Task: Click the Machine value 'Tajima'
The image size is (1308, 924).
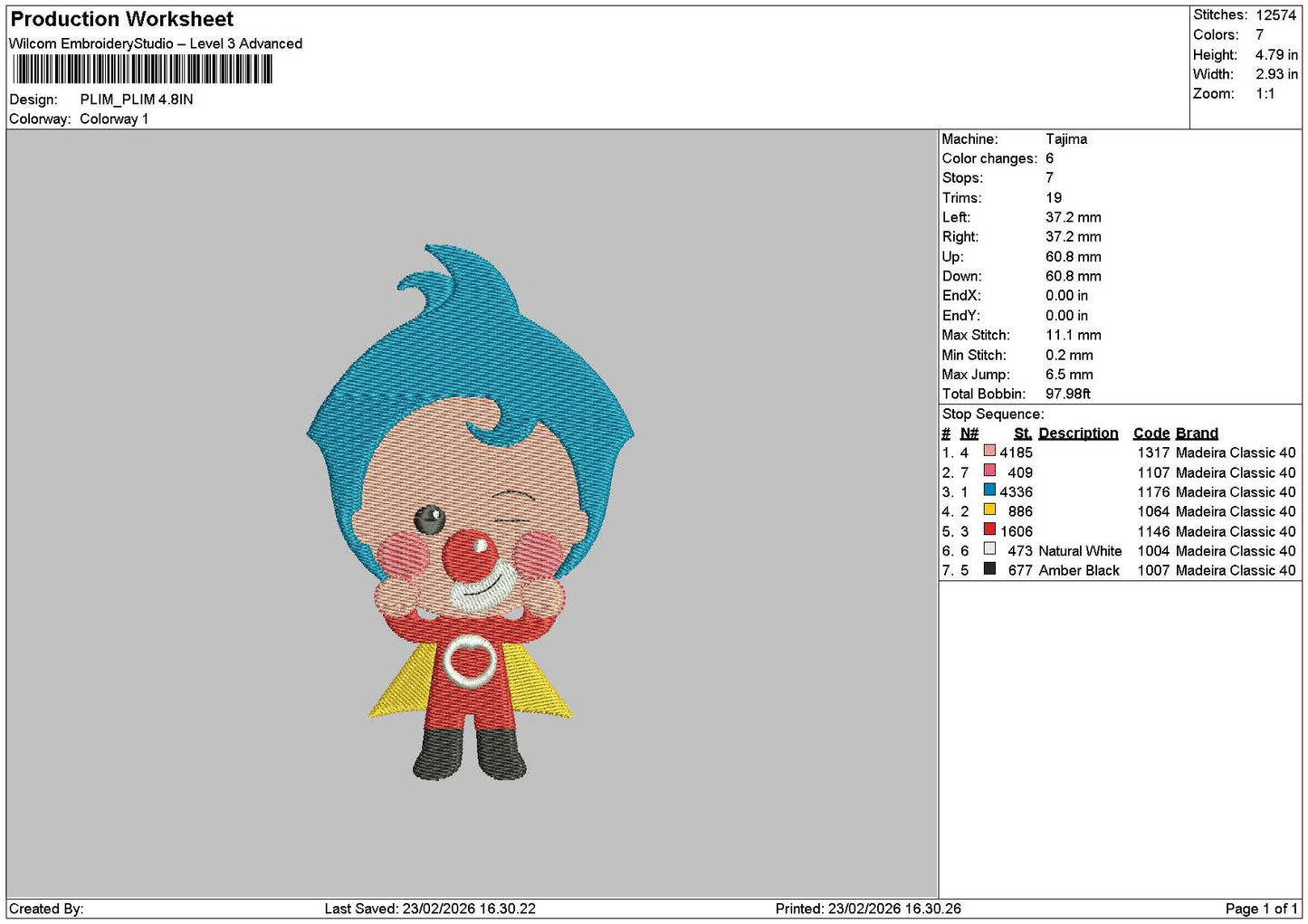Action: [x=1066, y=139]
